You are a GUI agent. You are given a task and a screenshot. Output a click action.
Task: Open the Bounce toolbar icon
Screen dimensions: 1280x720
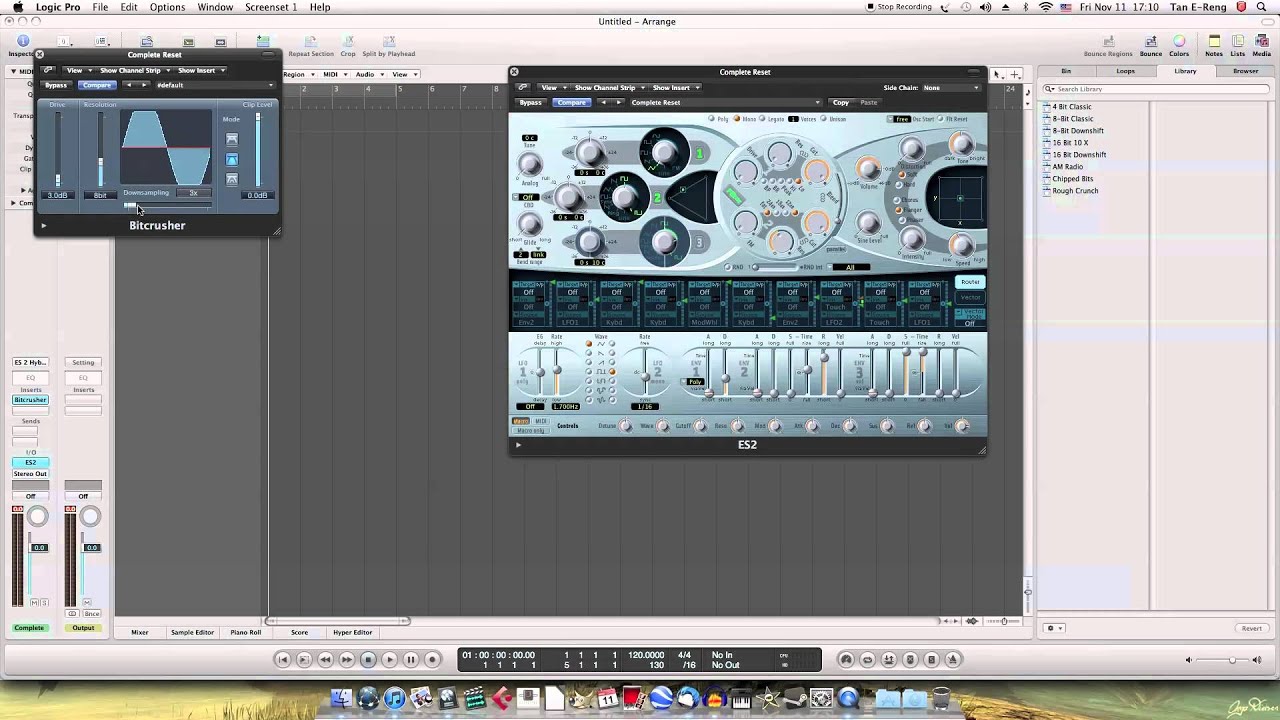coord(1151,46)
